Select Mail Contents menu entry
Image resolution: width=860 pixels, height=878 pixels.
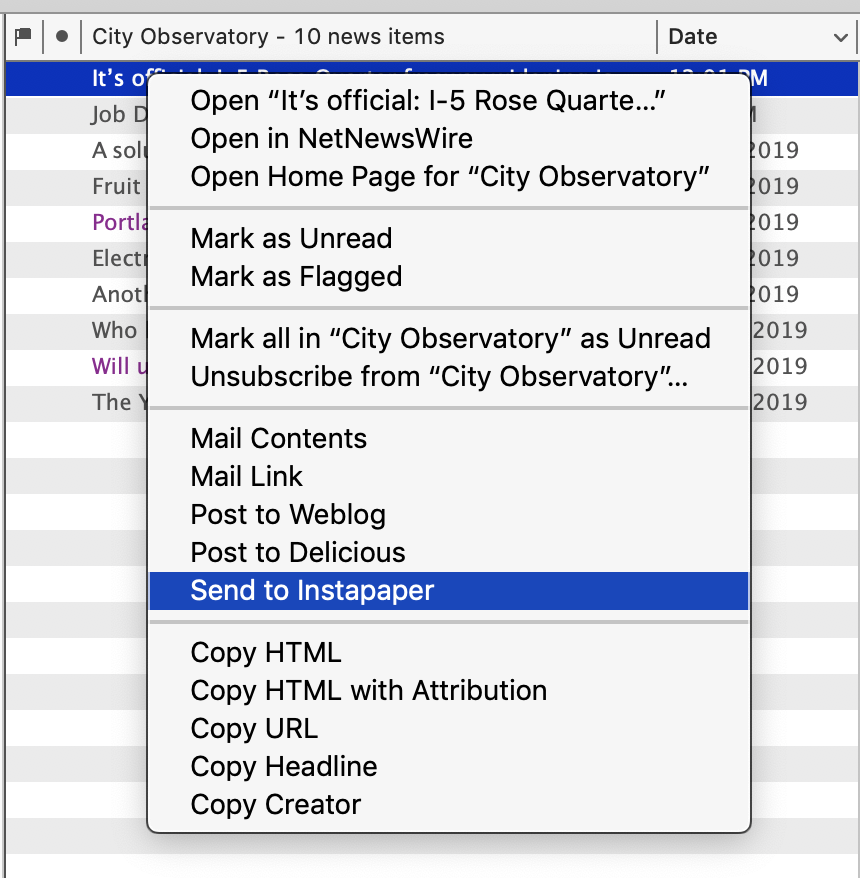point(448,438)
